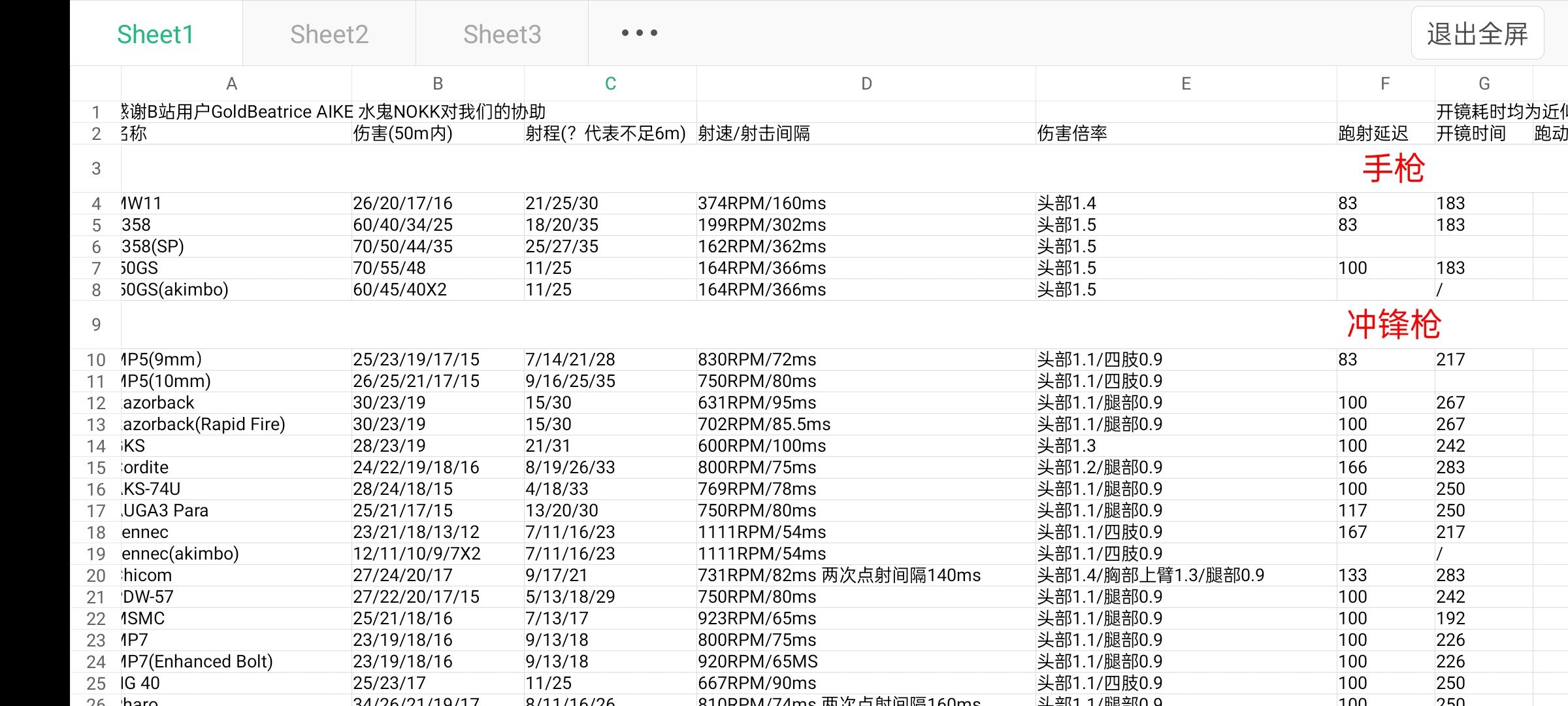Click cell 12/11/10/9/7X2
The height and width of the screenshot is (706, 1568).
click(438, 554)
